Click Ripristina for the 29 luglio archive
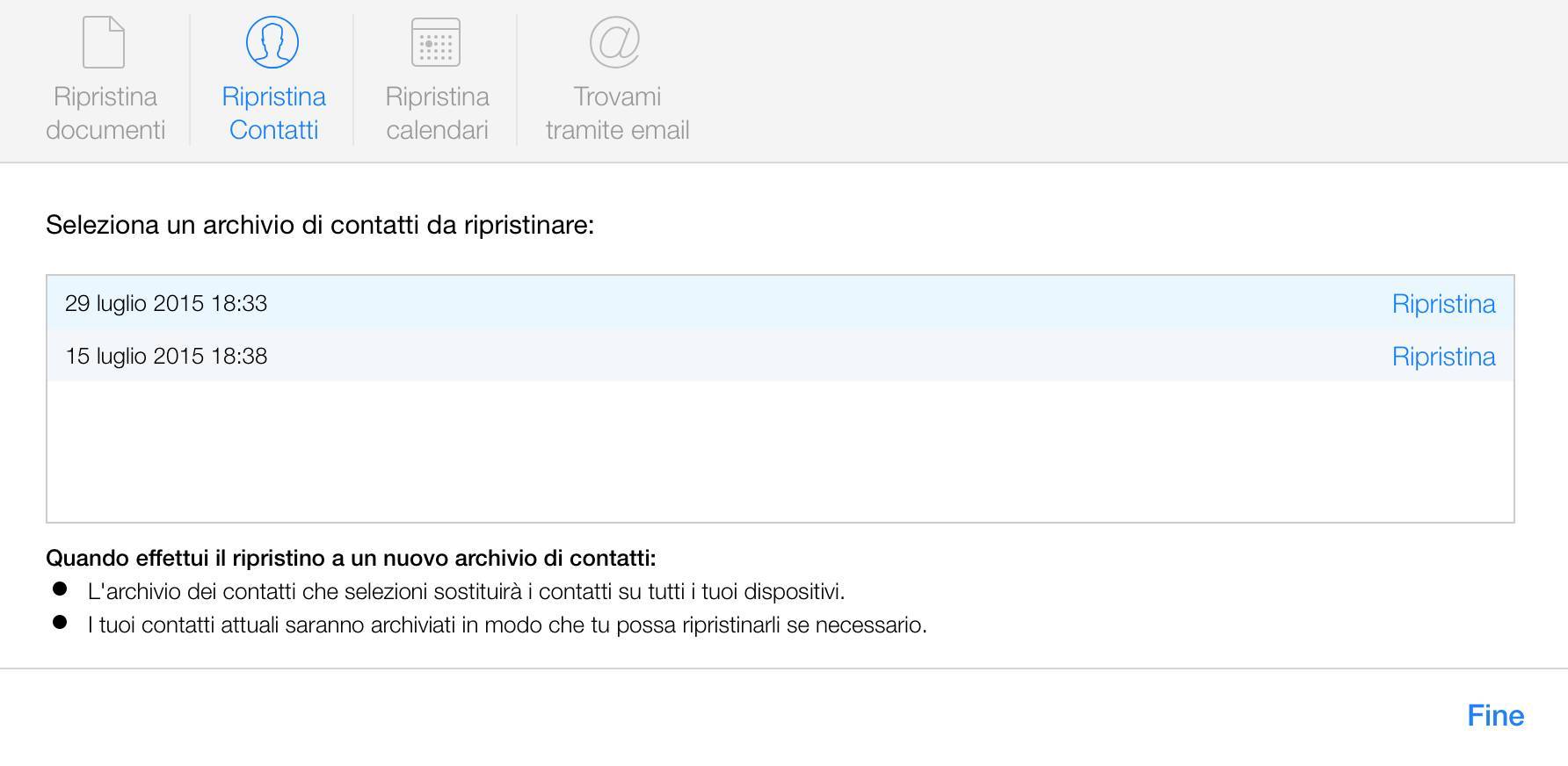Viewport: 1568px width, 766px height. click(x=1443, y=304)
